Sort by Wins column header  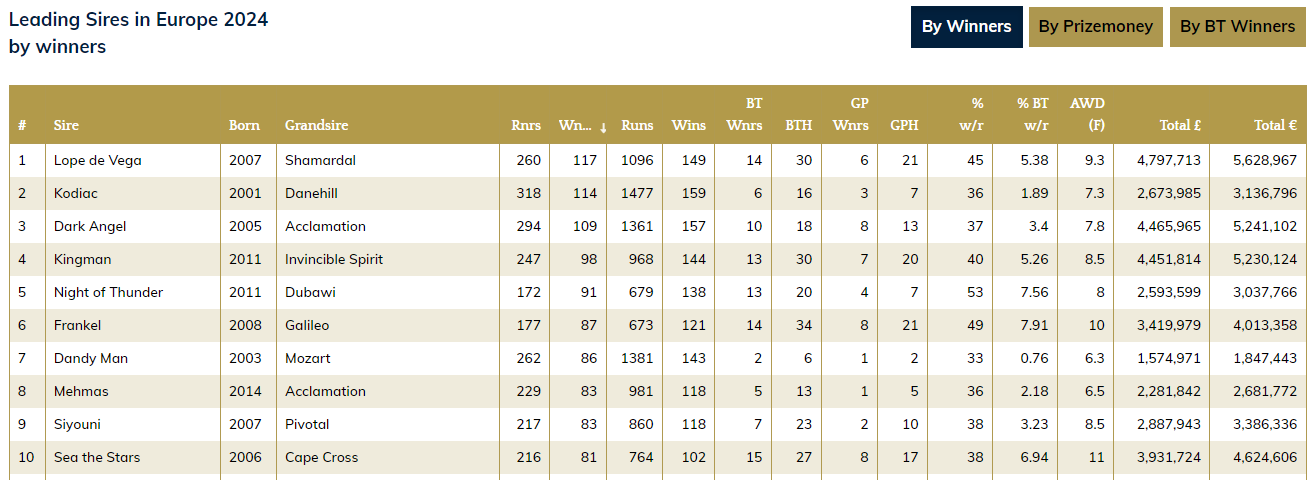[689, 125]
